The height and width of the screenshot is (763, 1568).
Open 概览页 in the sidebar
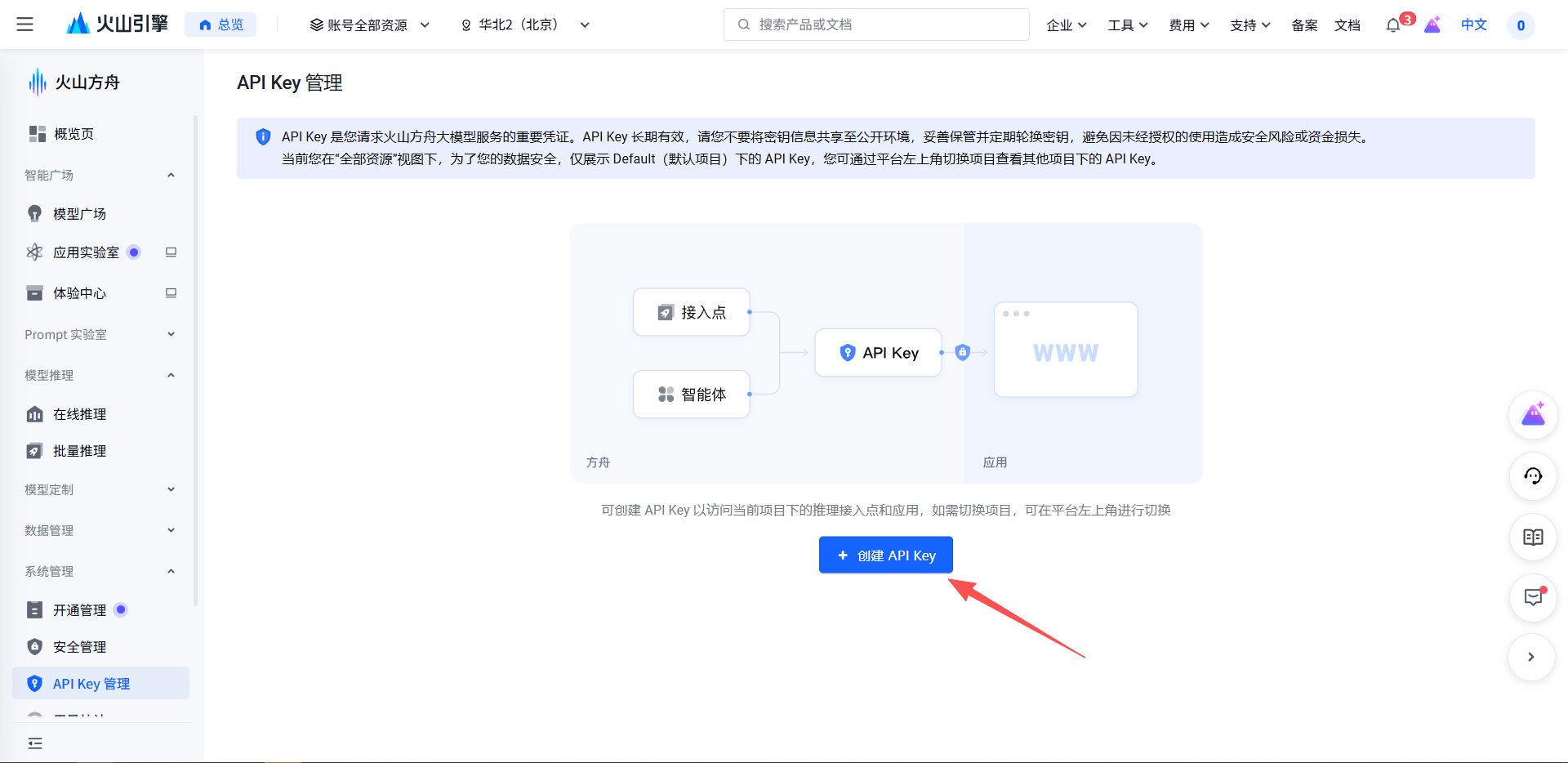73,134
